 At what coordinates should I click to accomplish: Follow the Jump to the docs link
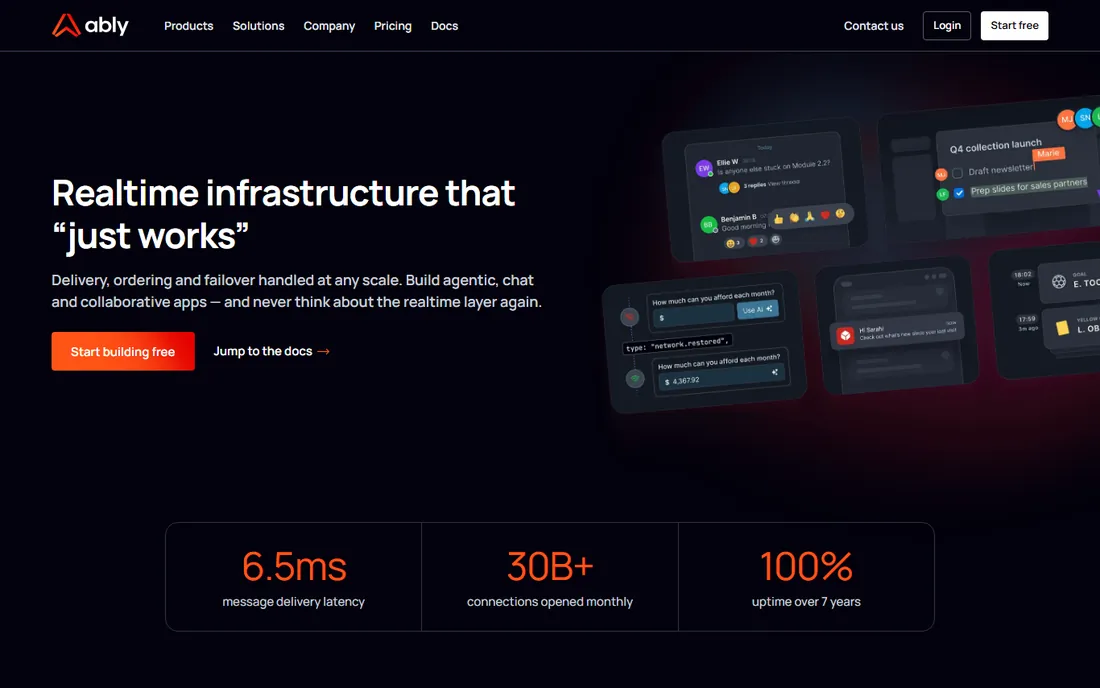pyautogui.click(x=271, y=351)
